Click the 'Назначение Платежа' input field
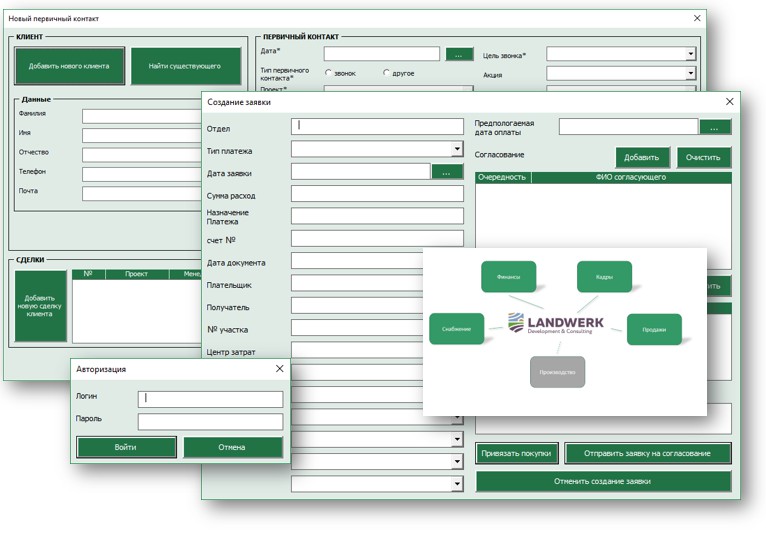 coord(377,216)
